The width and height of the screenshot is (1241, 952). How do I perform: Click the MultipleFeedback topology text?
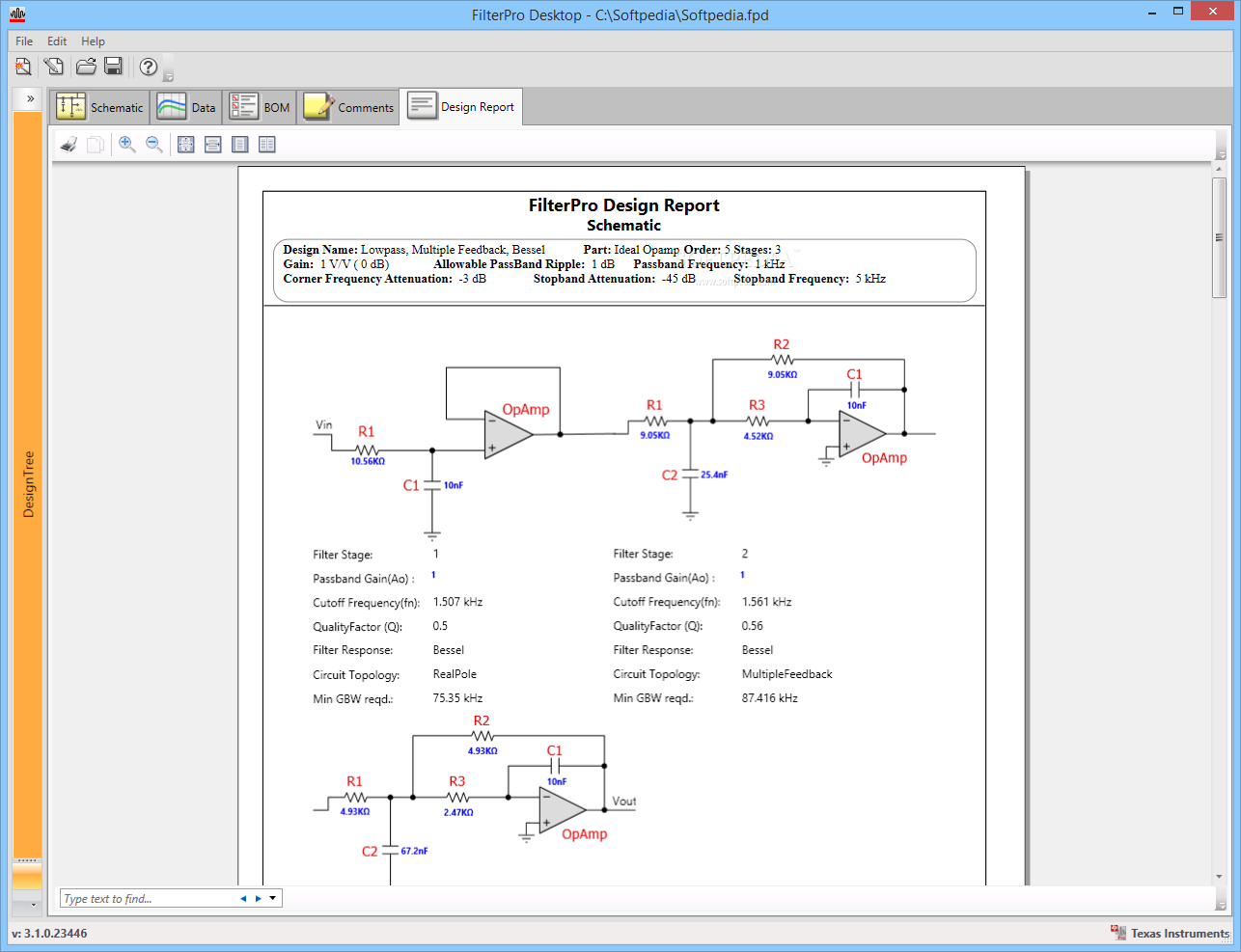786,674
